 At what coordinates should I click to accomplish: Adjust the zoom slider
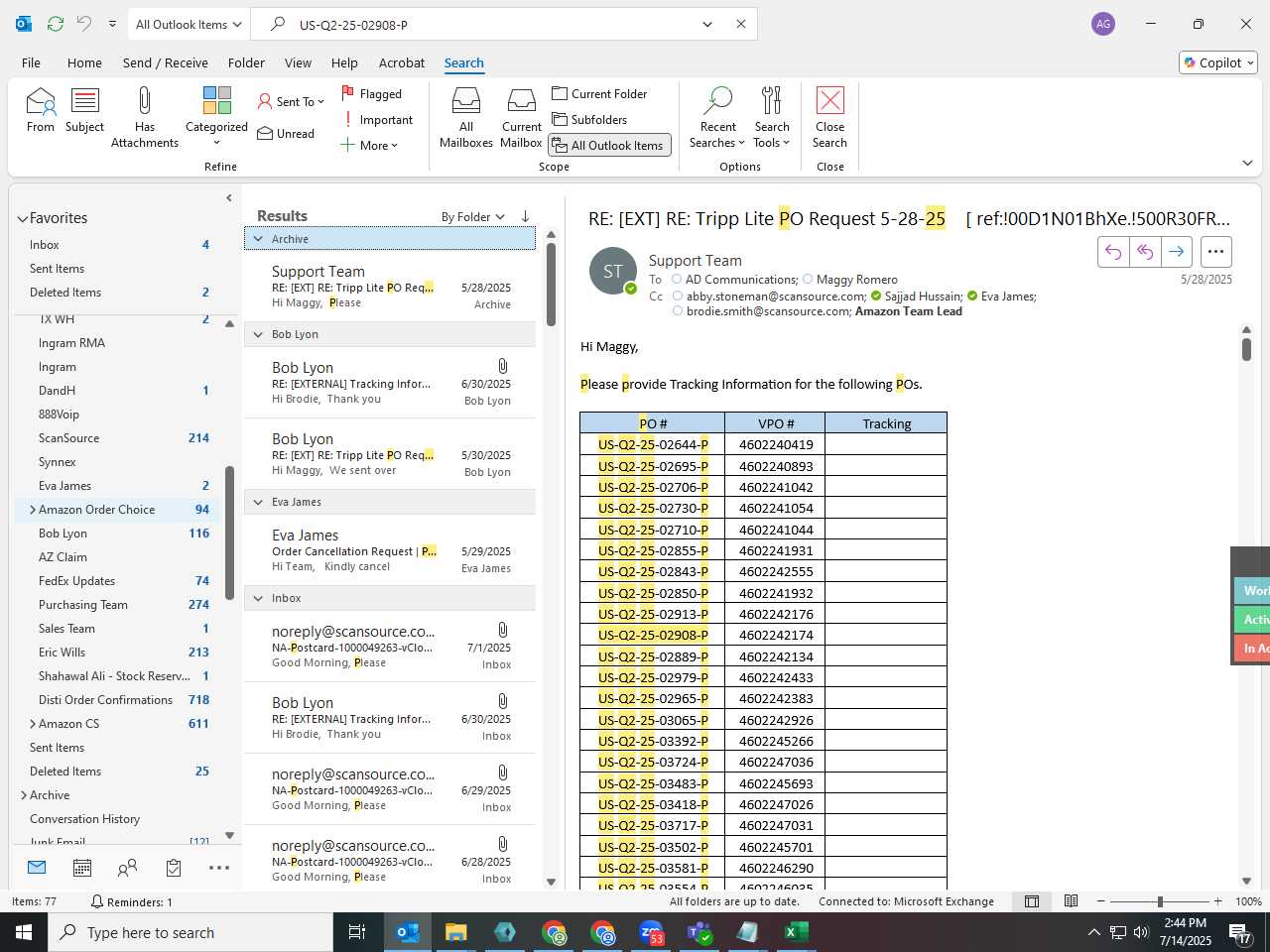pos(1160,901)
